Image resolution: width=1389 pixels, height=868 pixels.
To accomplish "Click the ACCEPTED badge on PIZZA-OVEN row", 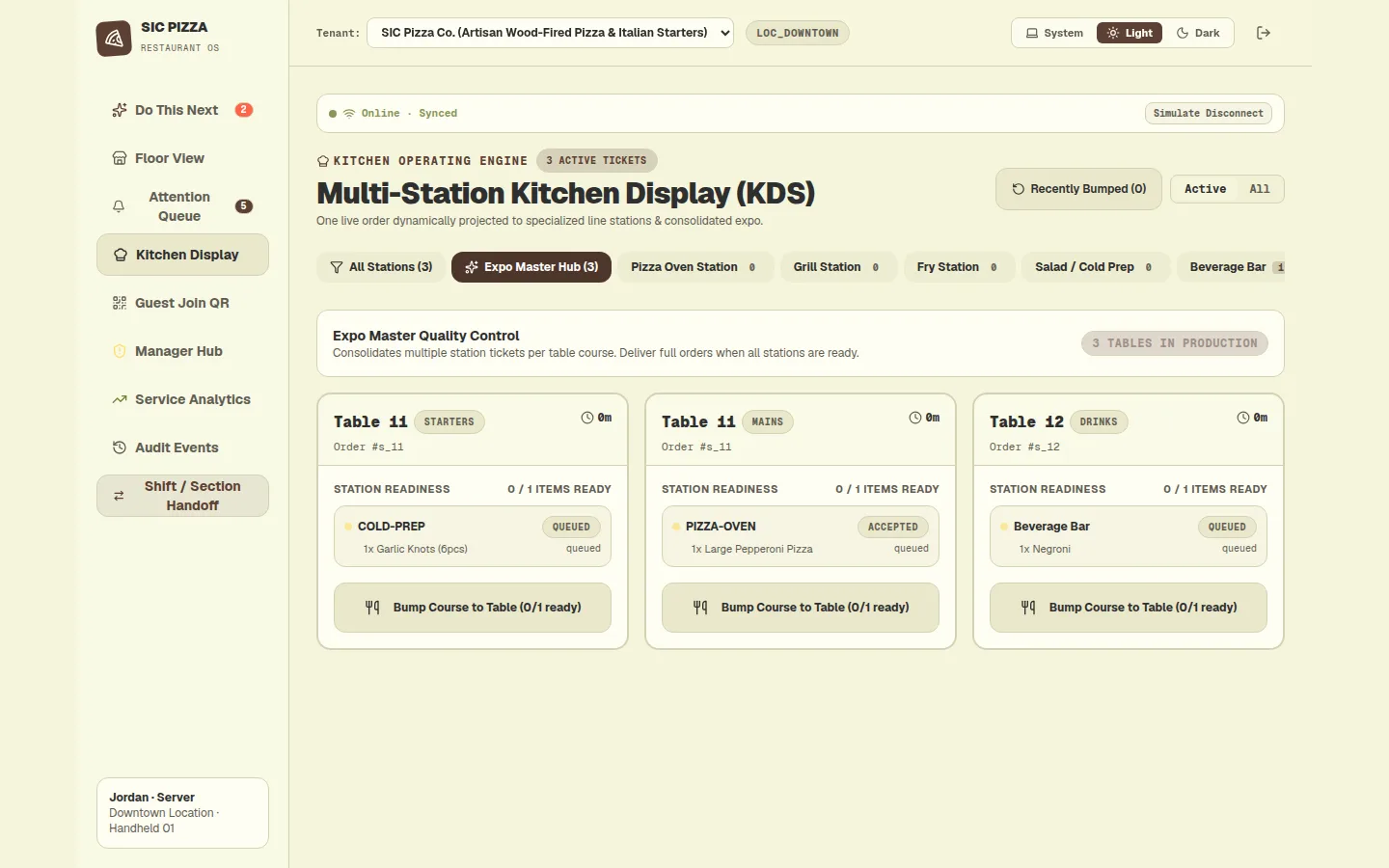I will pyautogui.click(x=893, y=527).
